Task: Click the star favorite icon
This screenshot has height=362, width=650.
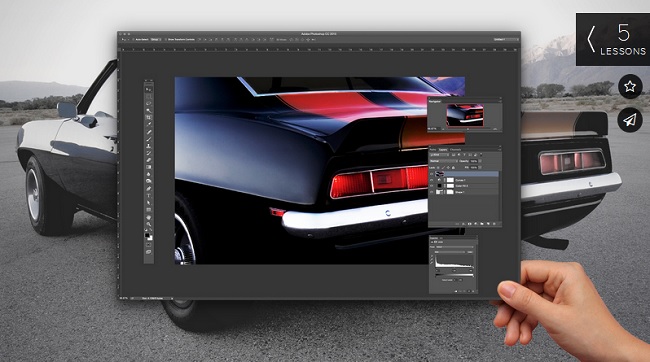Action: (x=630, y=86)
